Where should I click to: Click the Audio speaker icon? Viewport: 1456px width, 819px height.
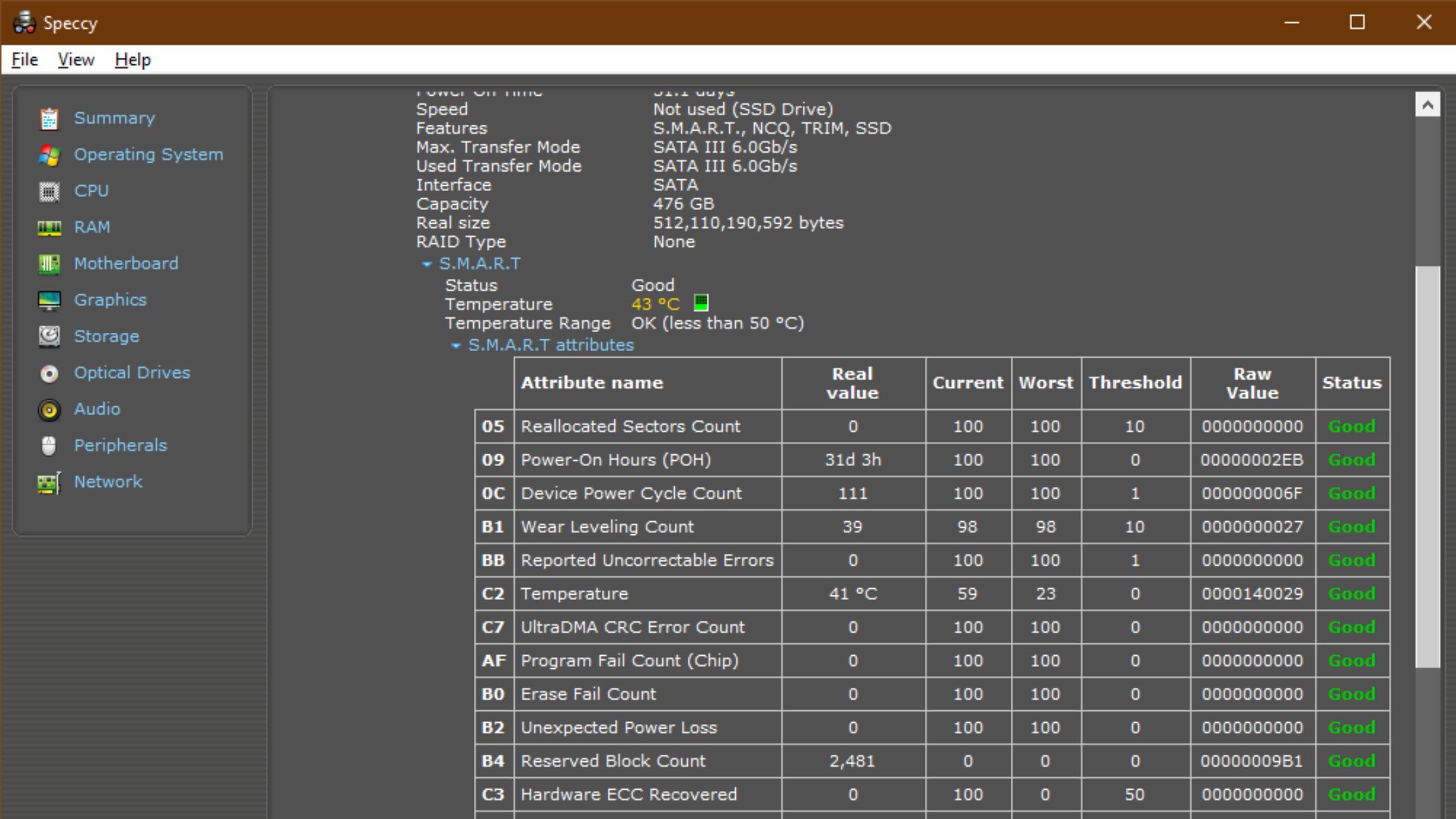(x=49, y=409)
